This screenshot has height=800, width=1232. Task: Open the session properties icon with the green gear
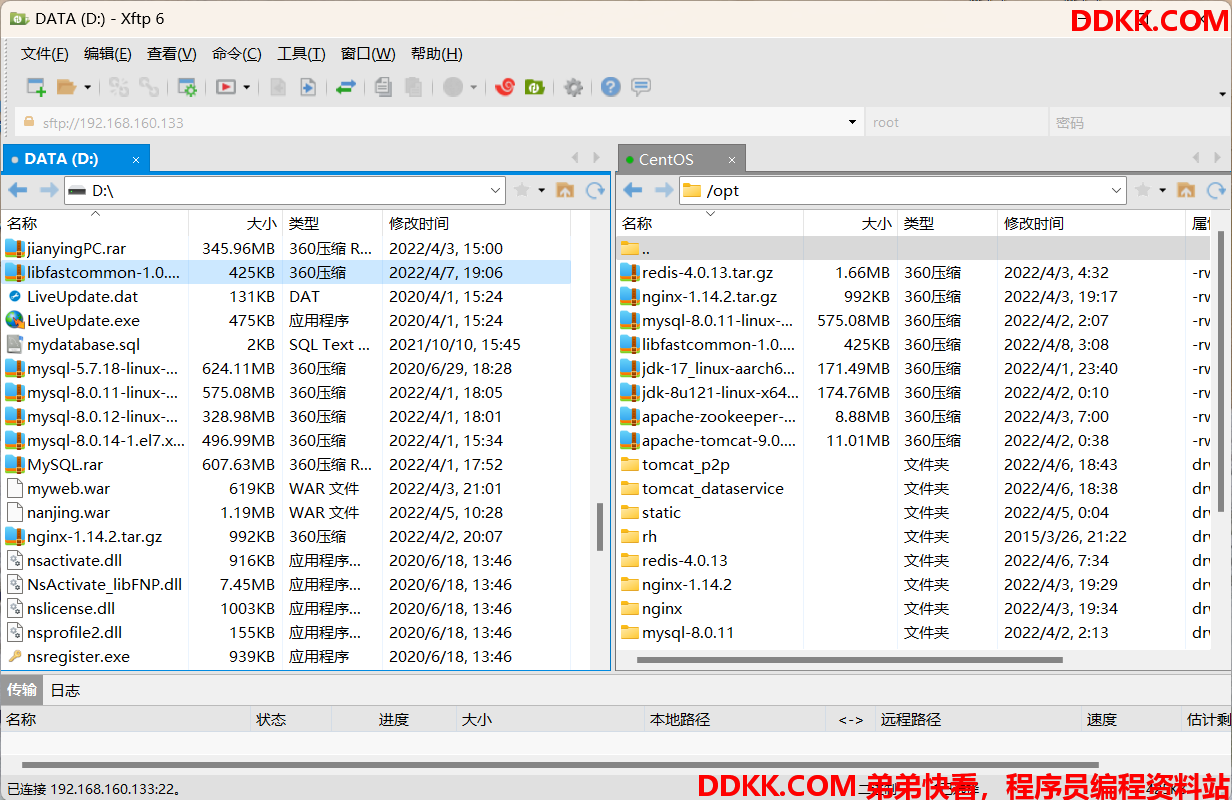[x=187, y=87]
